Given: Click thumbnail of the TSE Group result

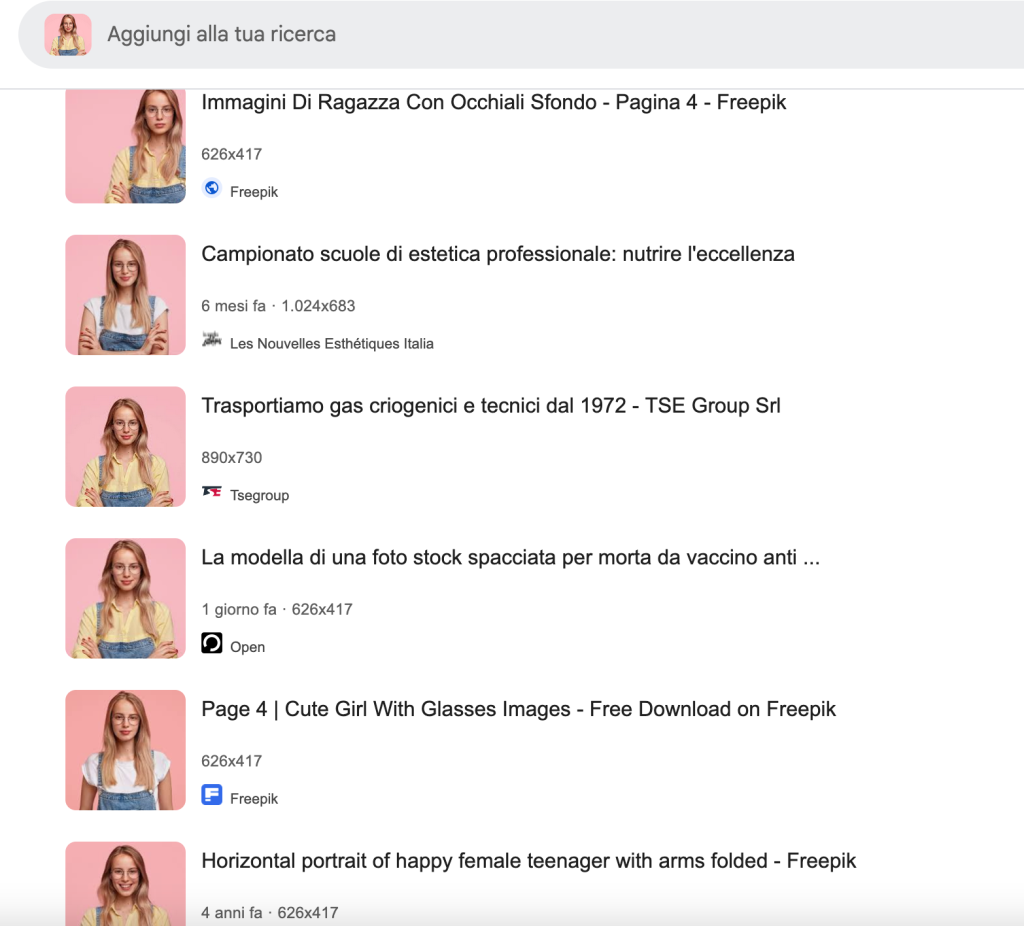Looking at the screenshot, I should tap(125, 447).
